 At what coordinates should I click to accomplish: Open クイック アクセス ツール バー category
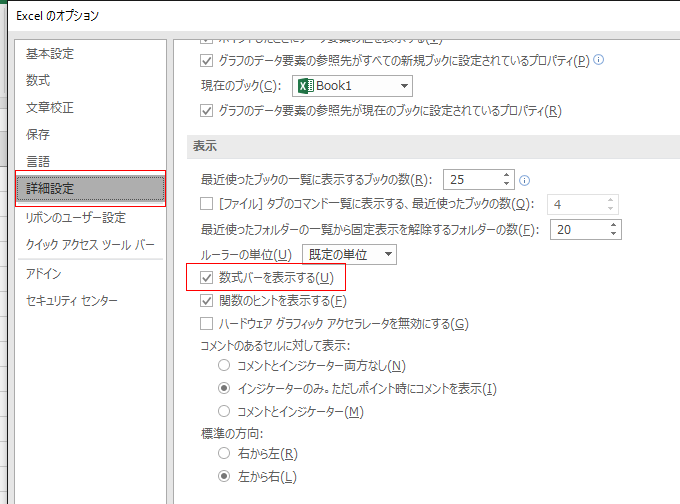(90, 245)
